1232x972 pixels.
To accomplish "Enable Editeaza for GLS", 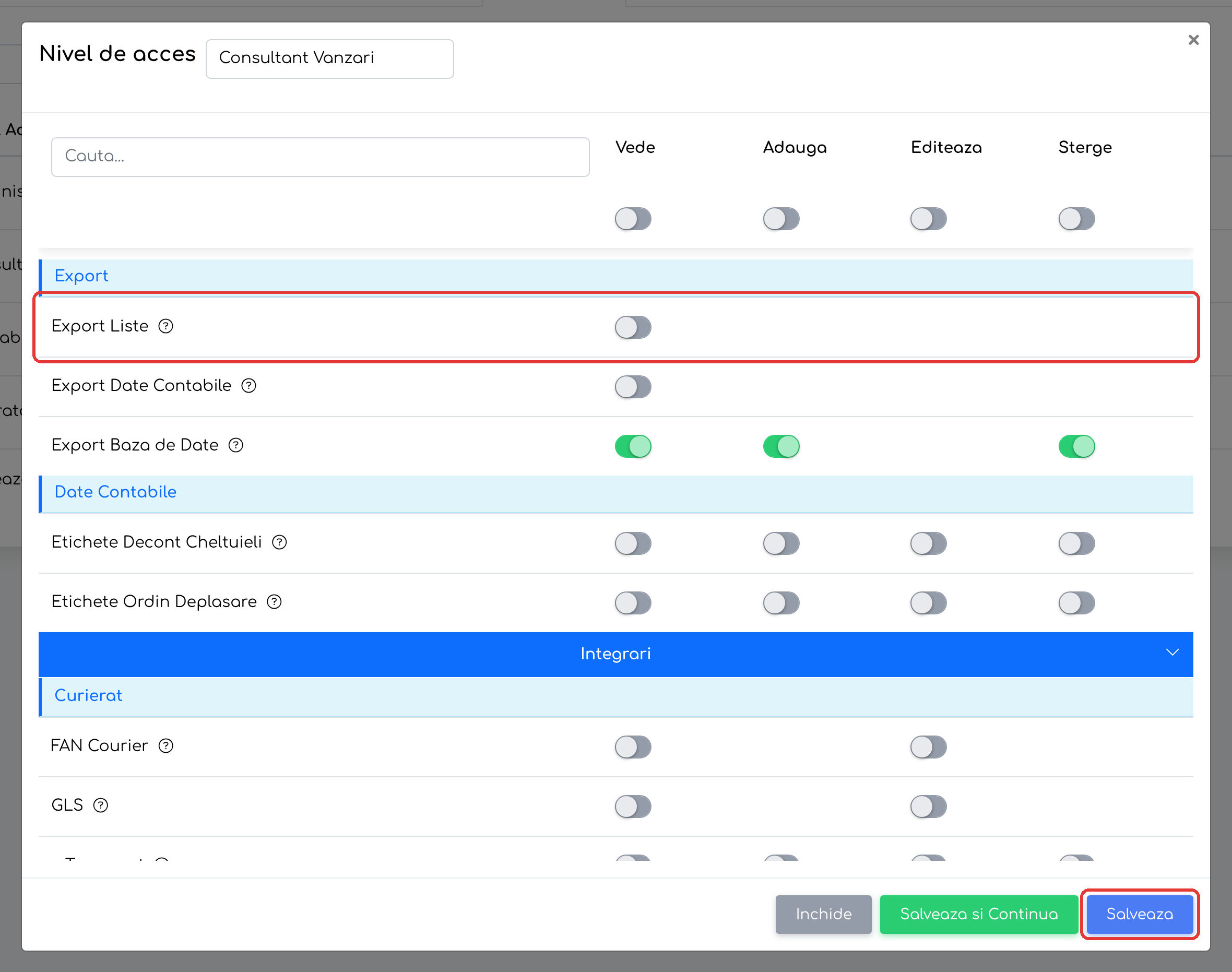I will (x=928, y=807).
